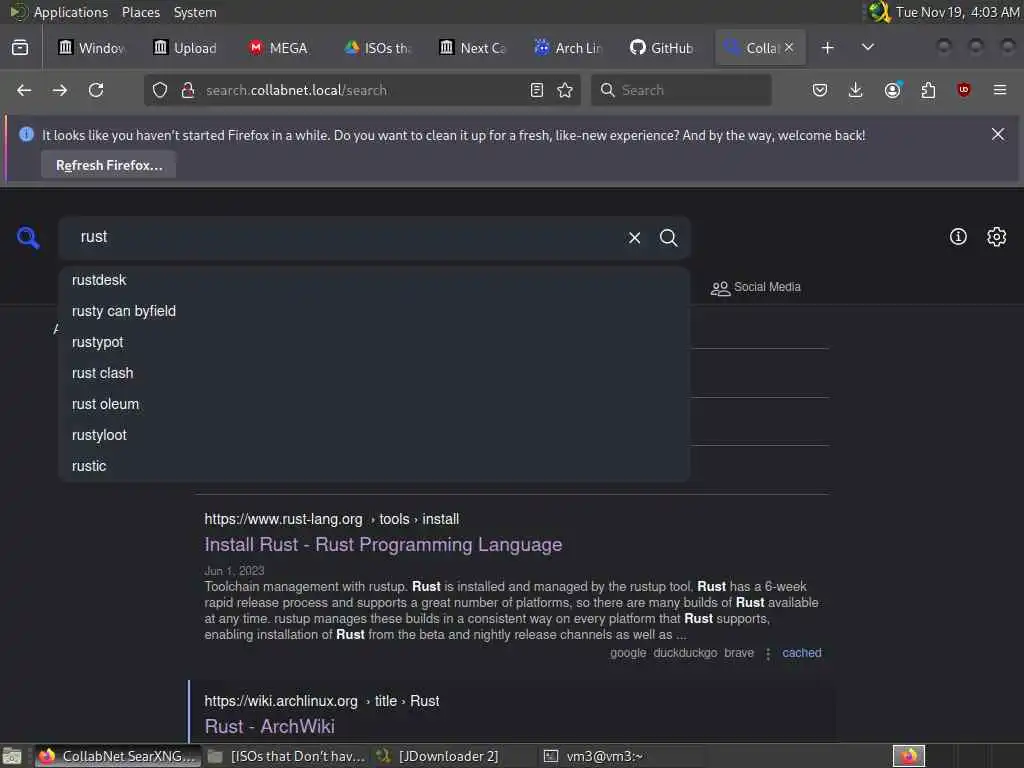Toggle reader view in the address bar
1024x768 pixels.
click(537, 90)
